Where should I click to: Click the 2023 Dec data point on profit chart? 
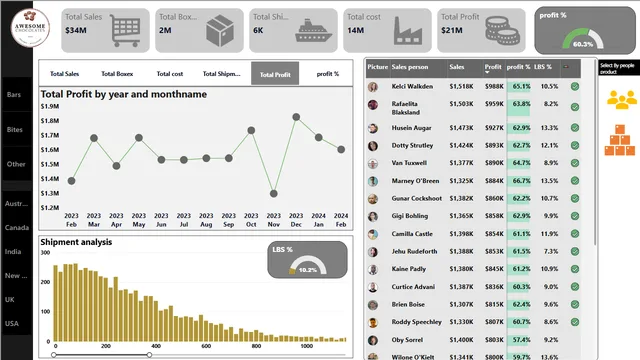pyautogui.click(x=296, y=117)
